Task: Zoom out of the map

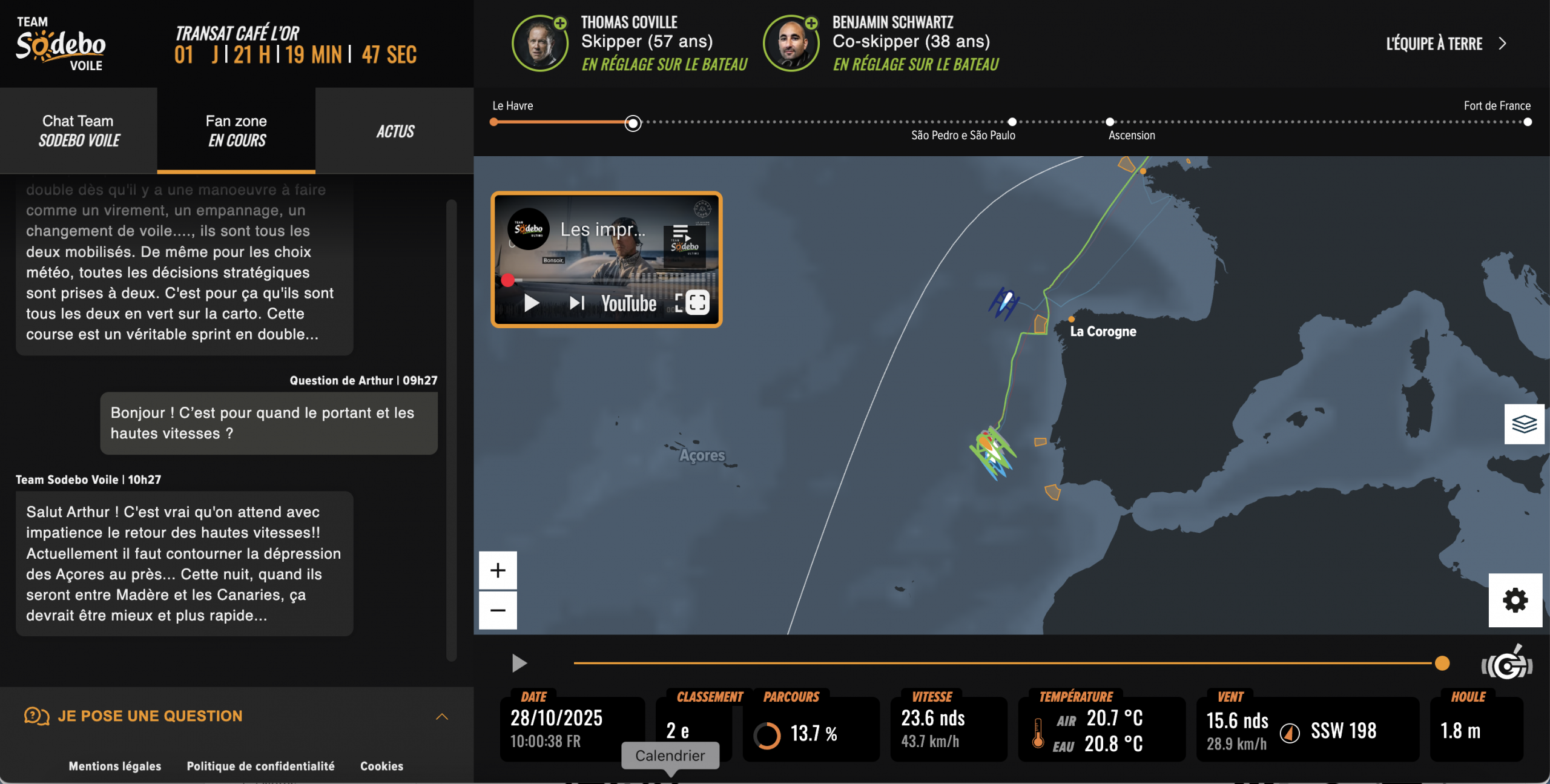Action: click(498, 610)
